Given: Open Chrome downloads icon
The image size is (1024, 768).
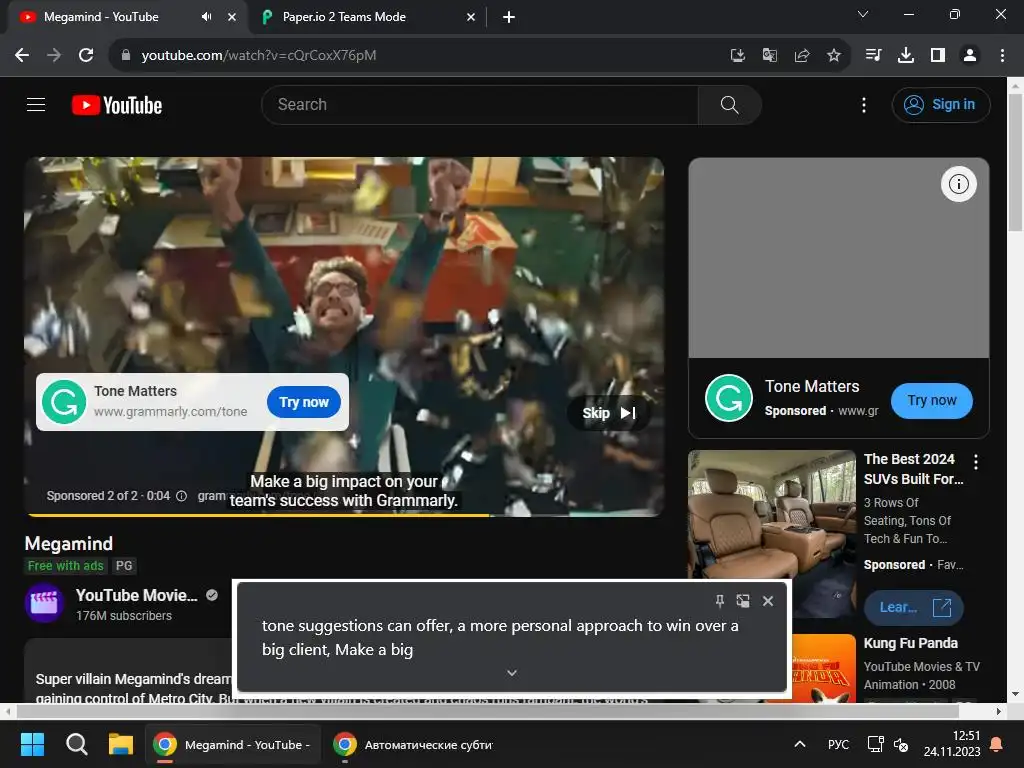Looking at the screenshot, I should [905, 55].
